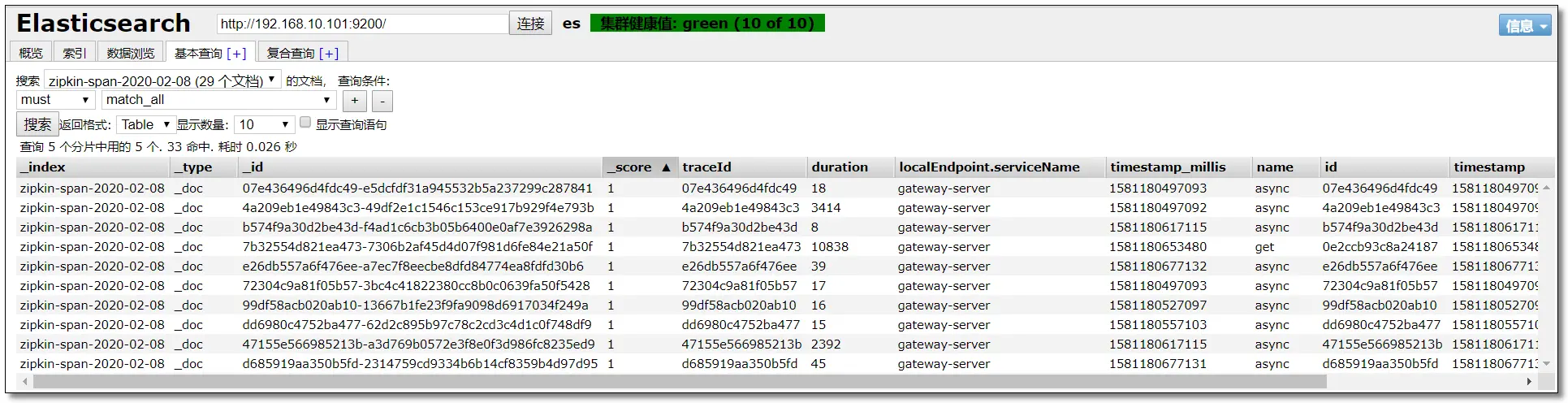Select row with _id starting 47155e566985213b-a3d769b0
This screenshot has height=403, width=1568.
778,344
